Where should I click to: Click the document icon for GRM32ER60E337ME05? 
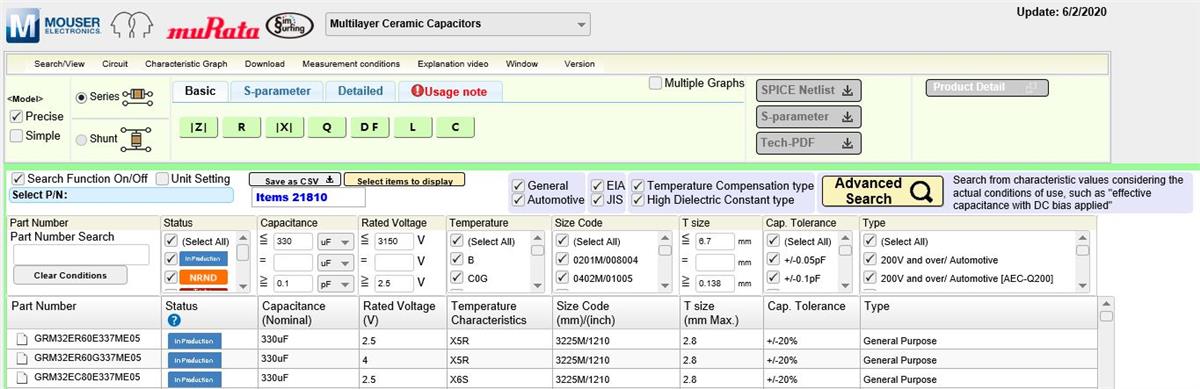point(21,339)
